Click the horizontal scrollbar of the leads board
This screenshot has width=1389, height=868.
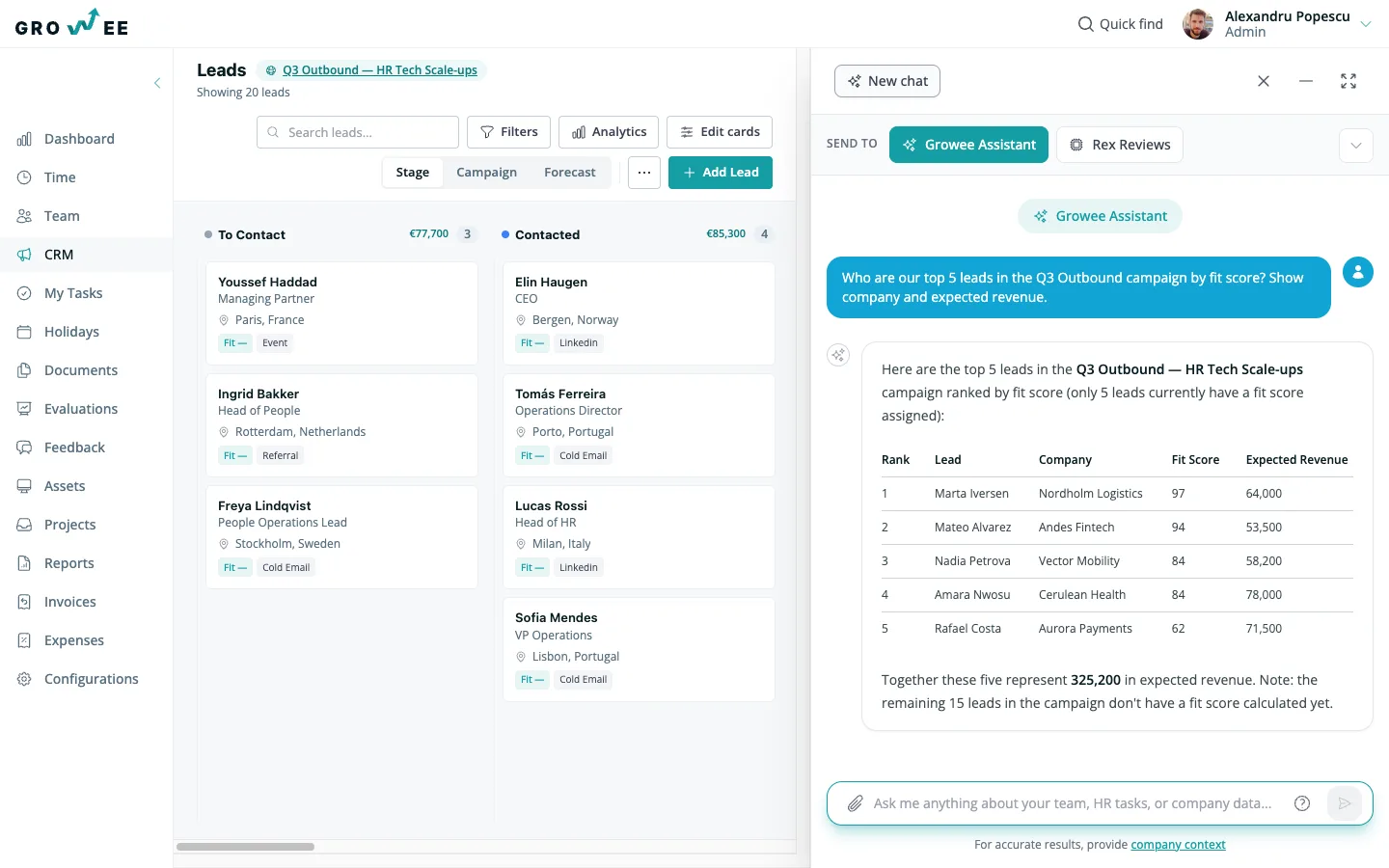(245, 847)
